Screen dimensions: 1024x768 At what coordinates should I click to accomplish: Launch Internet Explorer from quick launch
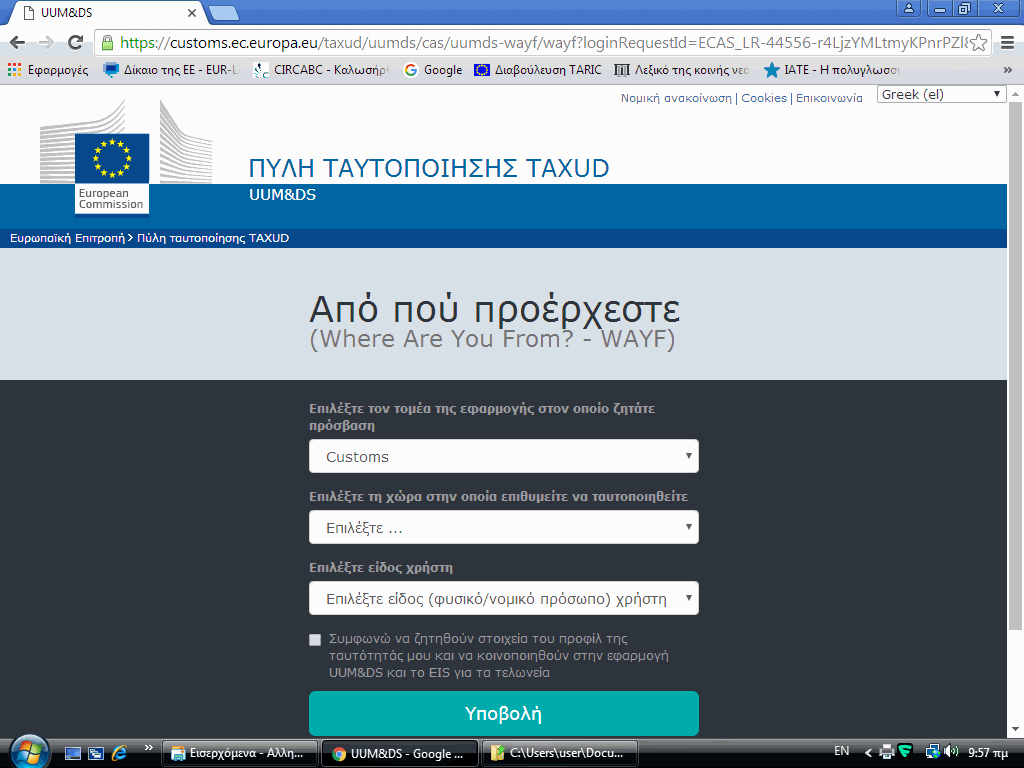pos(120,752)
